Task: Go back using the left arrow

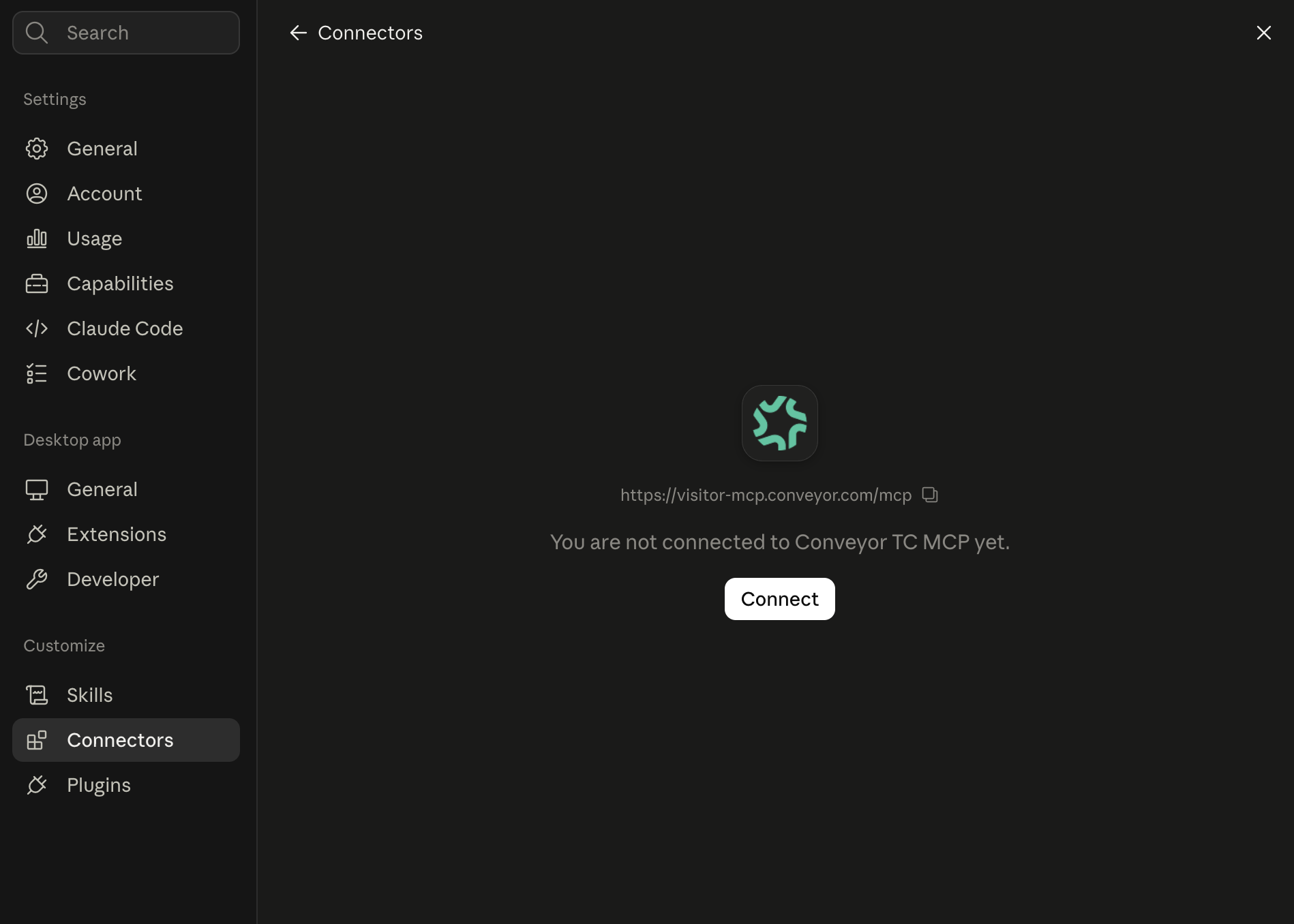Action: pyautogui.click(x=298, y=33)
